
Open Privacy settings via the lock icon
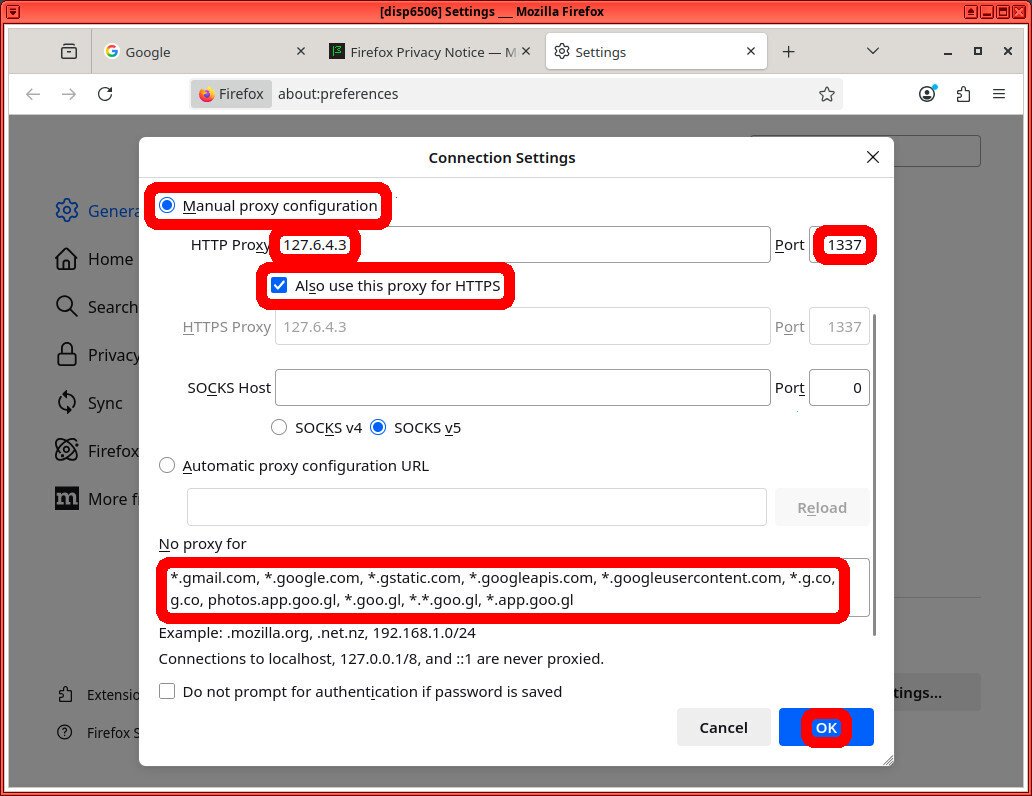point(66,355)
